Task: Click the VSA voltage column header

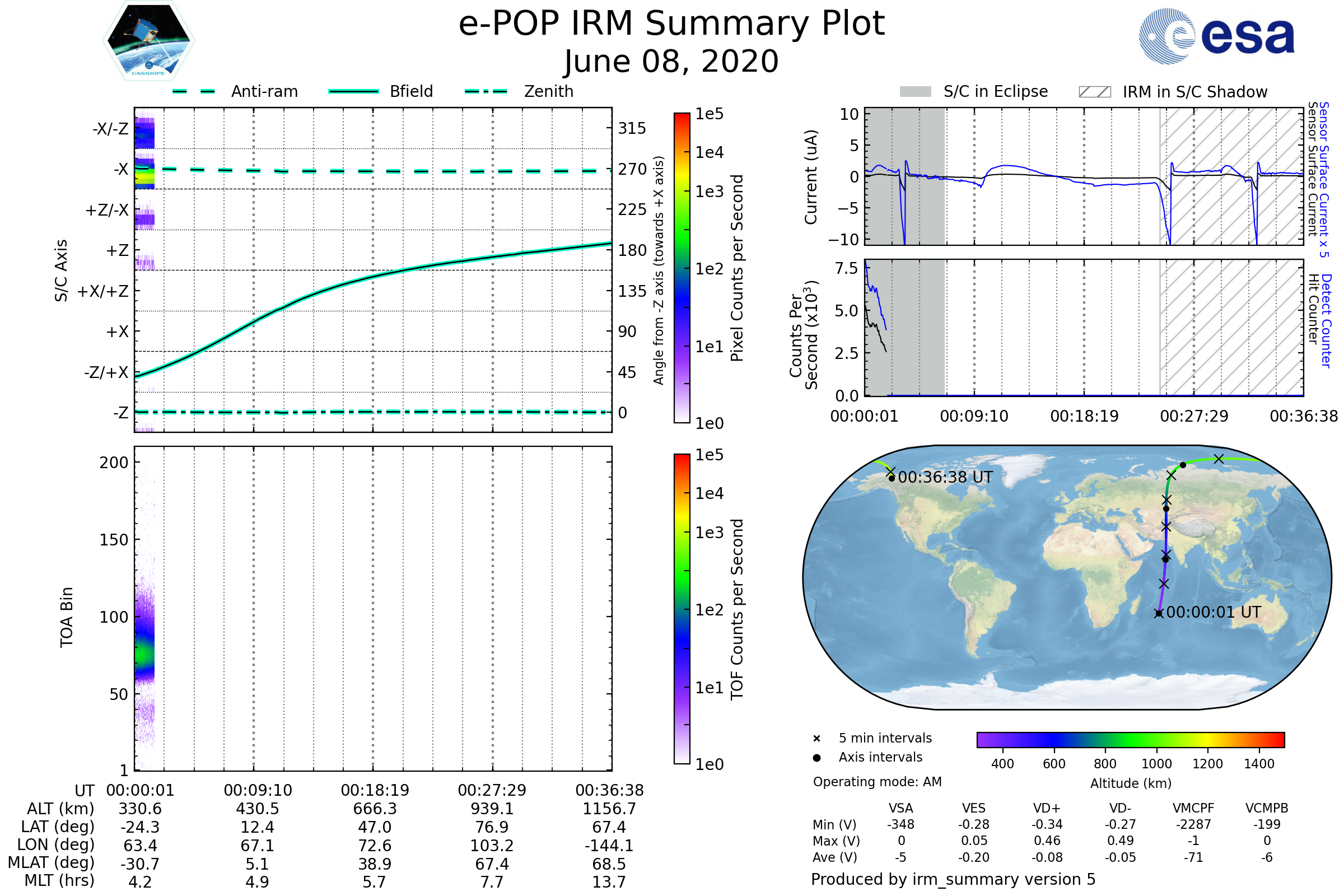Action: 900,808
